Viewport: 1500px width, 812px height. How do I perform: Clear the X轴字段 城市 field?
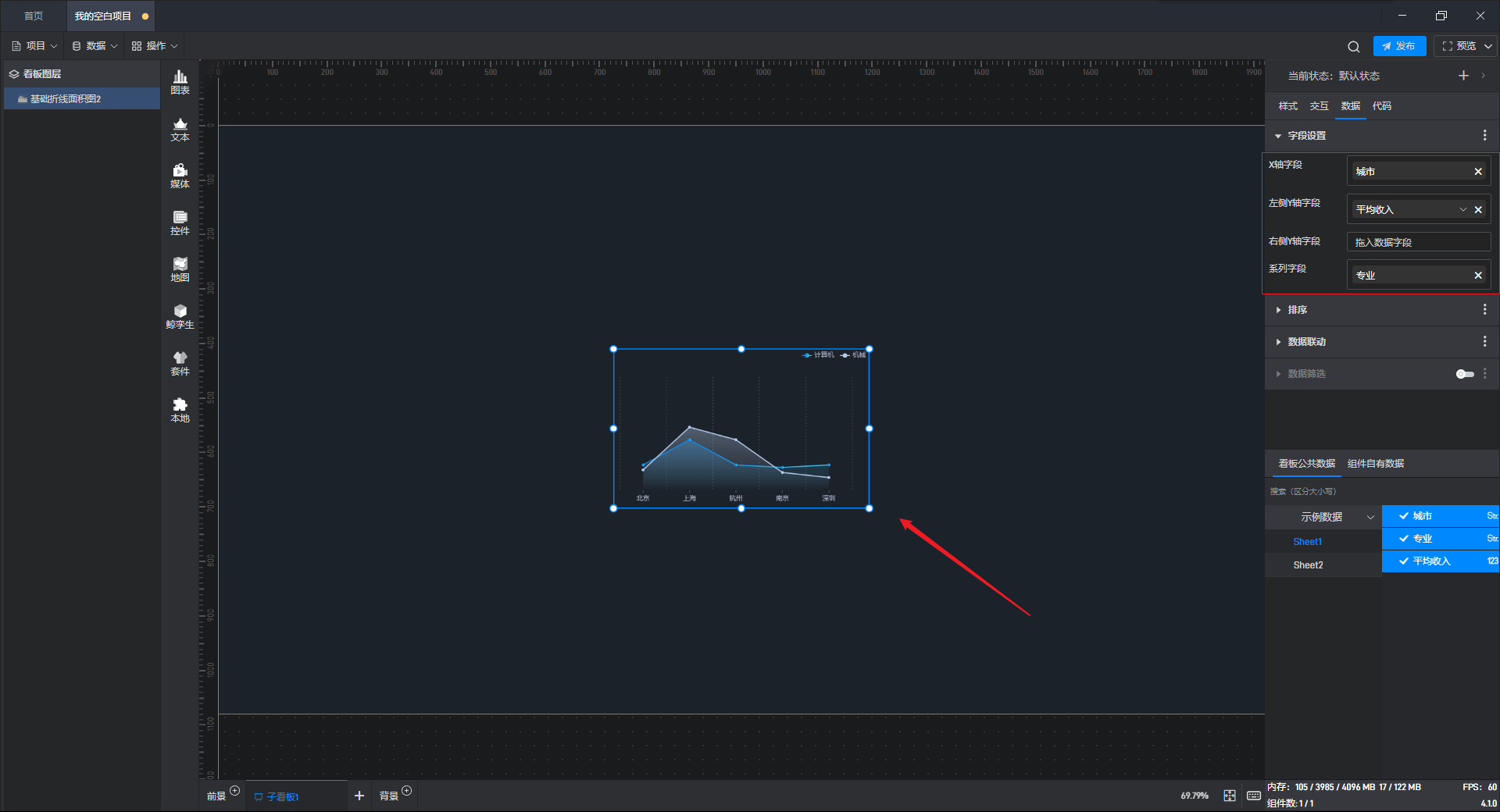coord(1478,171)
